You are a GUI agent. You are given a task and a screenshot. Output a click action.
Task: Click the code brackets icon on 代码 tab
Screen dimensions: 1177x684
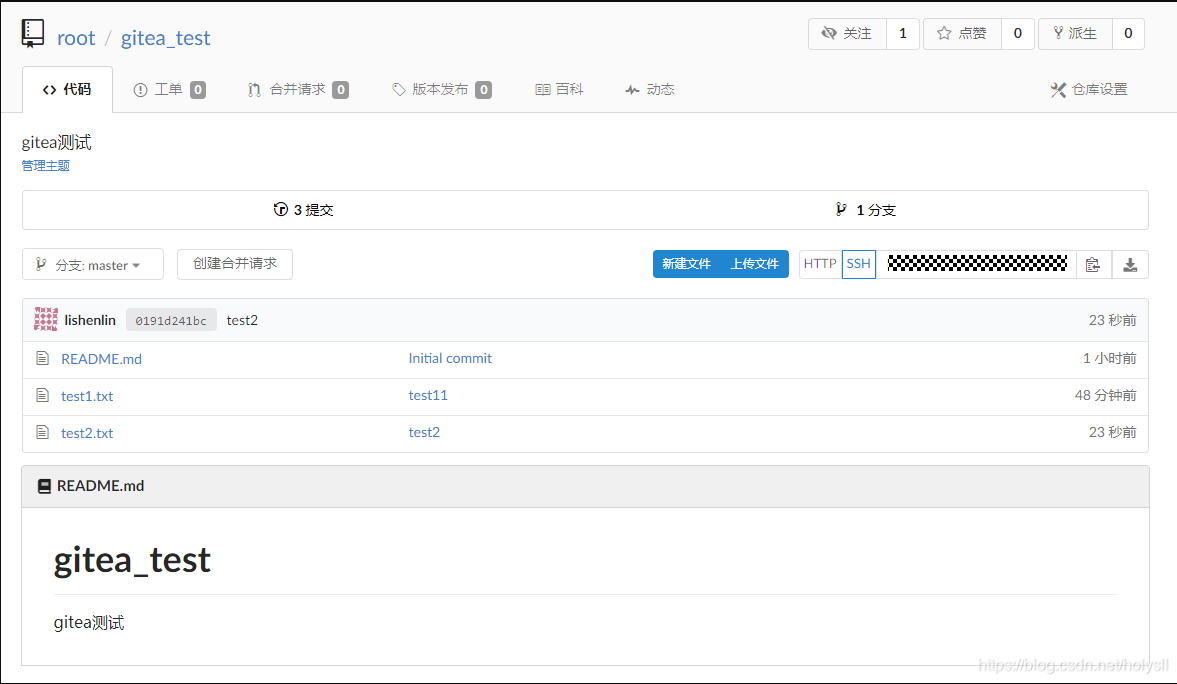point(50,90)
